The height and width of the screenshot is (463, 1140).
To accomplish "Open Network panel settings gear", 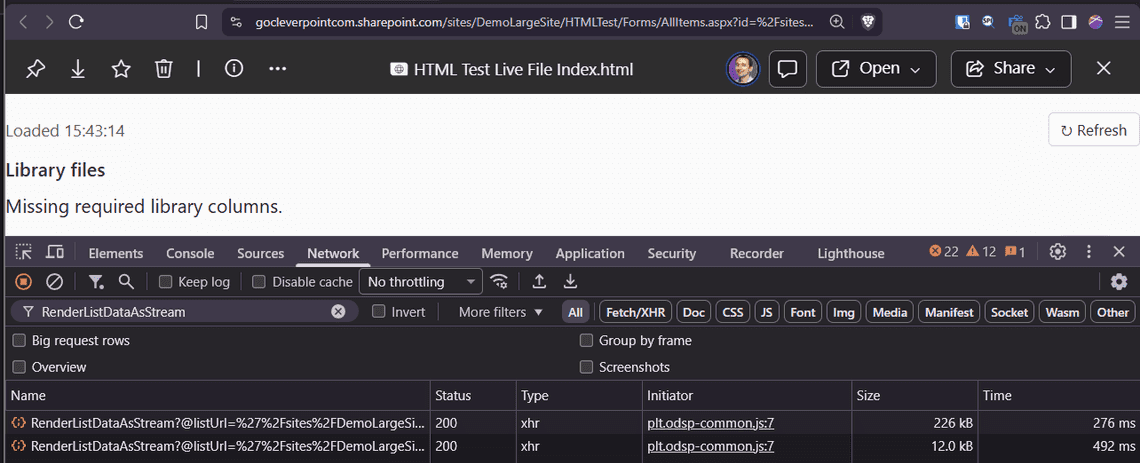I will (x=1119, y=282).
